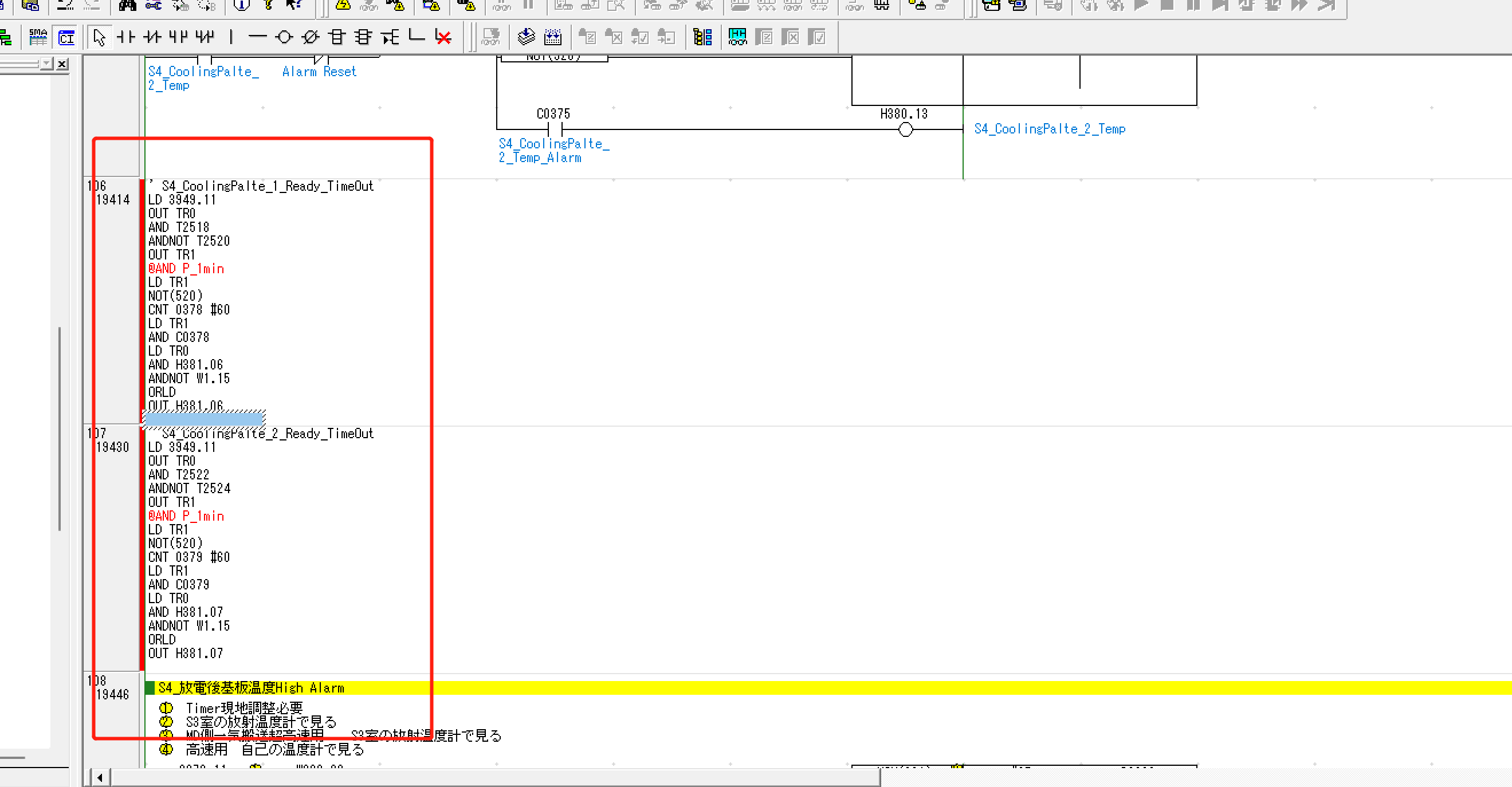Toggle the SMA symbols display button
The height and width of the screenshot is (787, 1512).
38,38
